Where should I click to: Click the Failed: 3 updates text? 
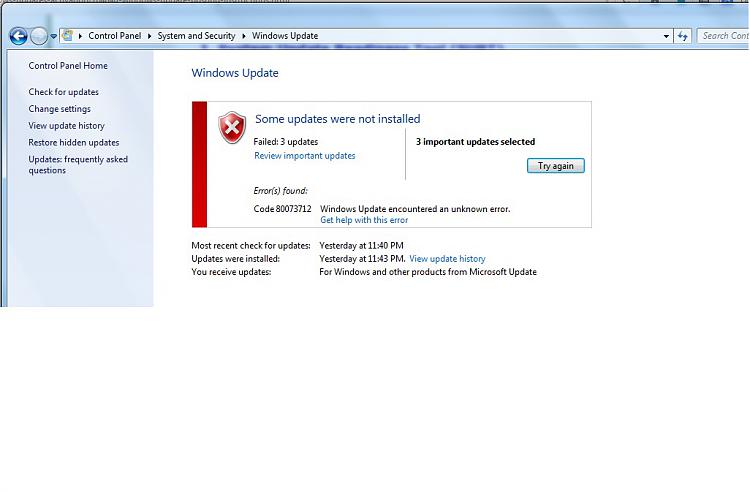point(286,142)
